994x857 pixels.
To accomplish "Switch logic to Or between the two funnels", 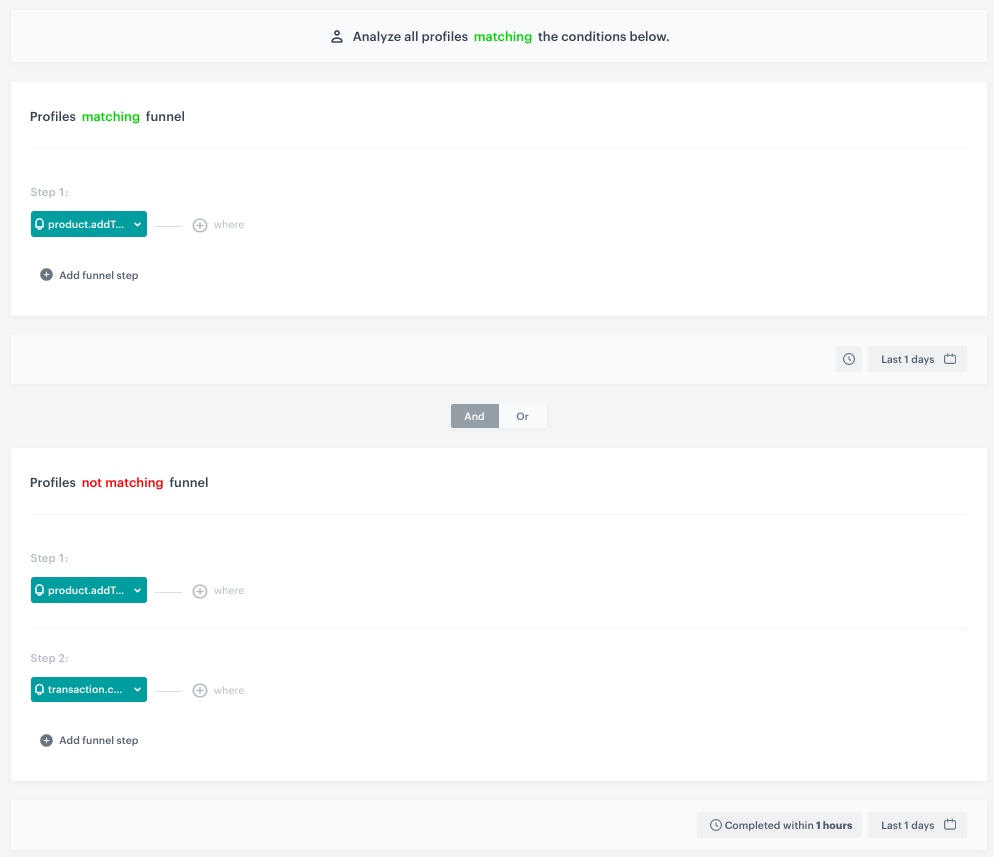I will point(523,416).
